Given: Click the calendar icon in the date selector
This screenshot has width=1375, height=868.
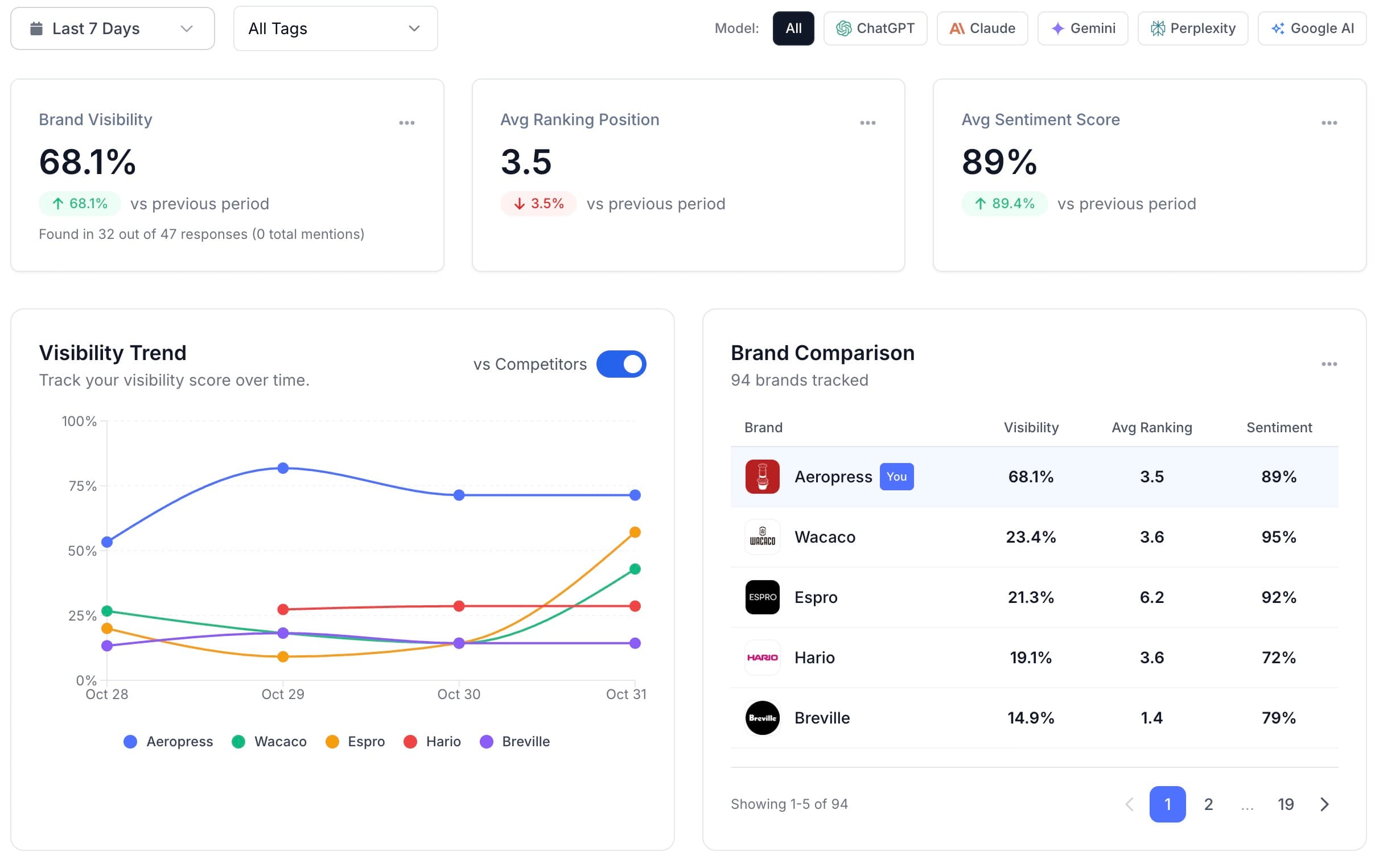Looking at the screenshot, I should [x=36, y=28].
